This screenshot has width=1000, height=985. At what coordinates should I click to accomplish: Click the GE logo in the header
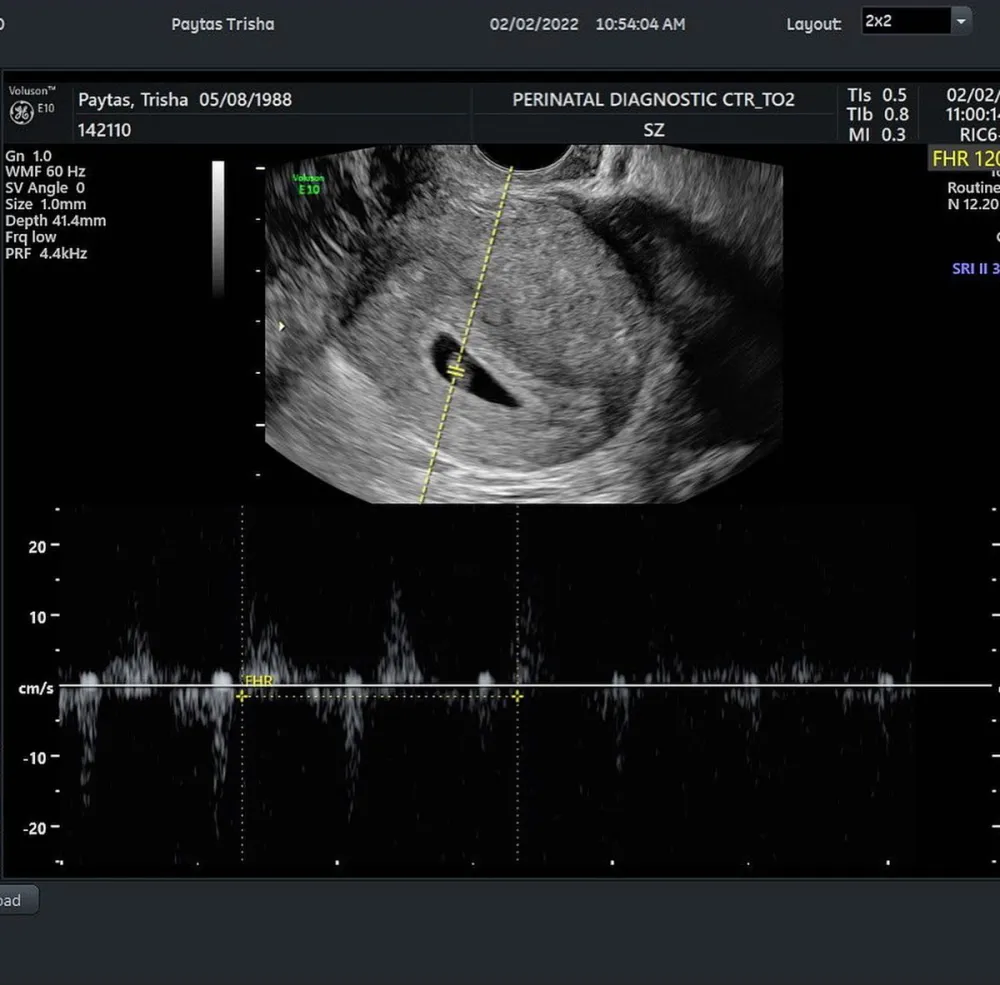(x=23, y=112)
